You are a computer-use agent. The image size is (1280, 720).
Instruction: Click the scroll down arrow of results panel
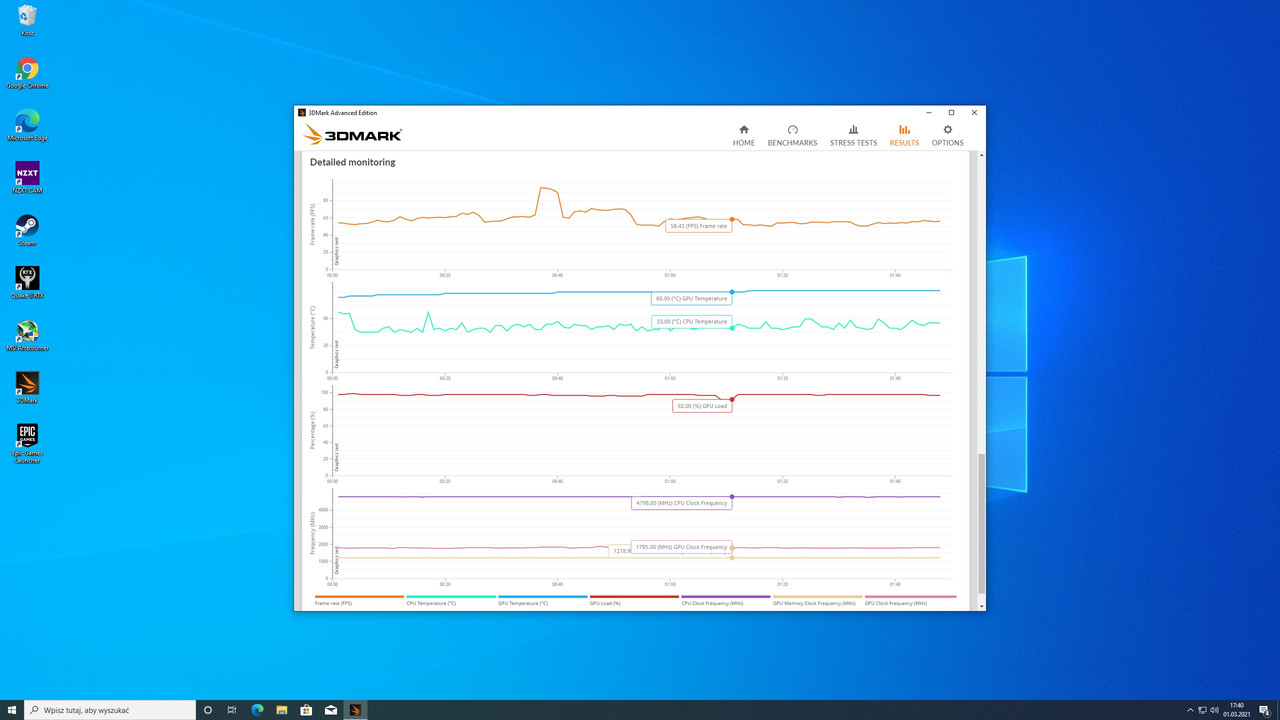pyautogui.click(x=982, y=606)
